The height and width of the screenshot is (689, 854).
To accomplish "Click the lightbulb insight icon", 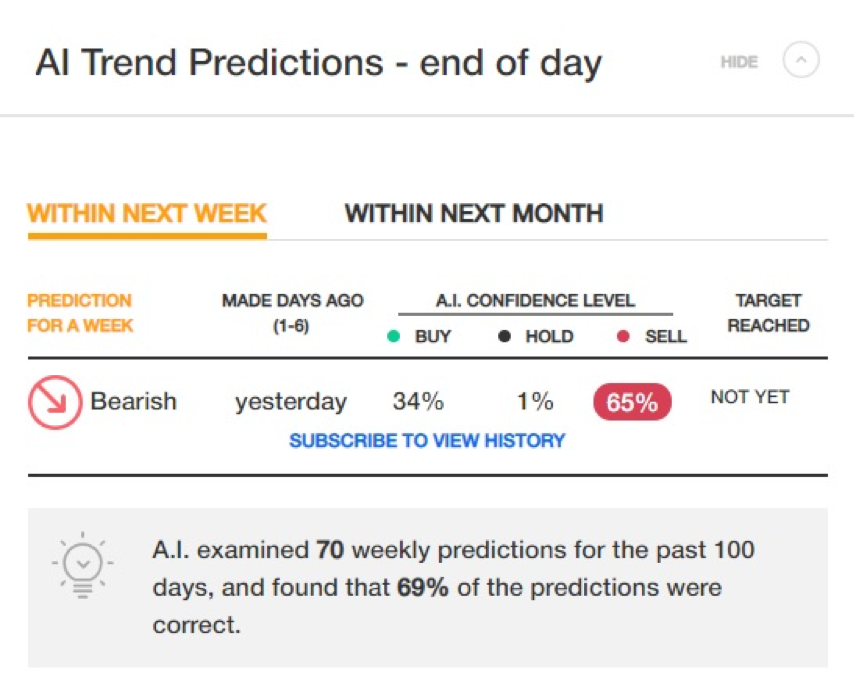I will pos(83,565).
